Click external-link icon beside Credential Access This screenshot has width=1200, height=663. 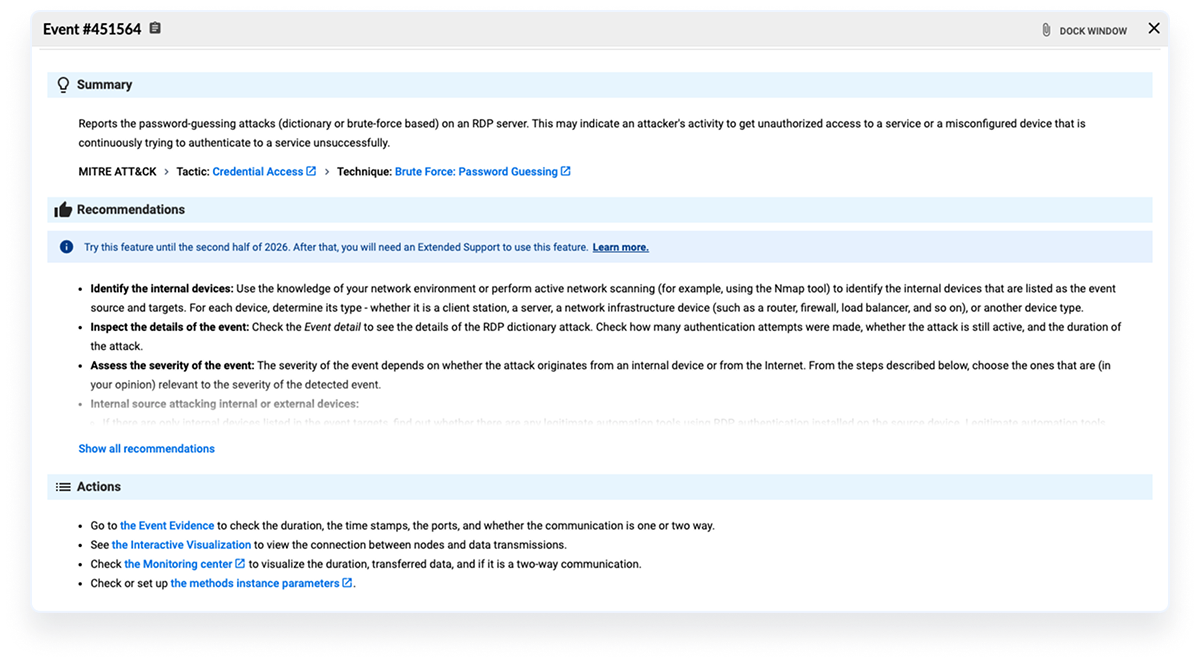click(311, 171)
